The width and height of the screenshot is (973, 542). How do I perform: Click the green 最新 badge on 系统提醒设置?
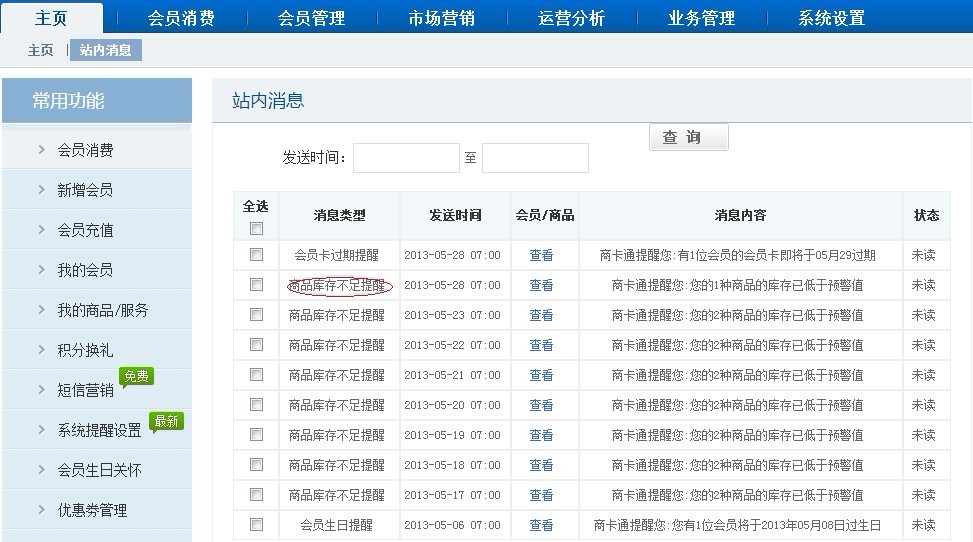(167, 421)
